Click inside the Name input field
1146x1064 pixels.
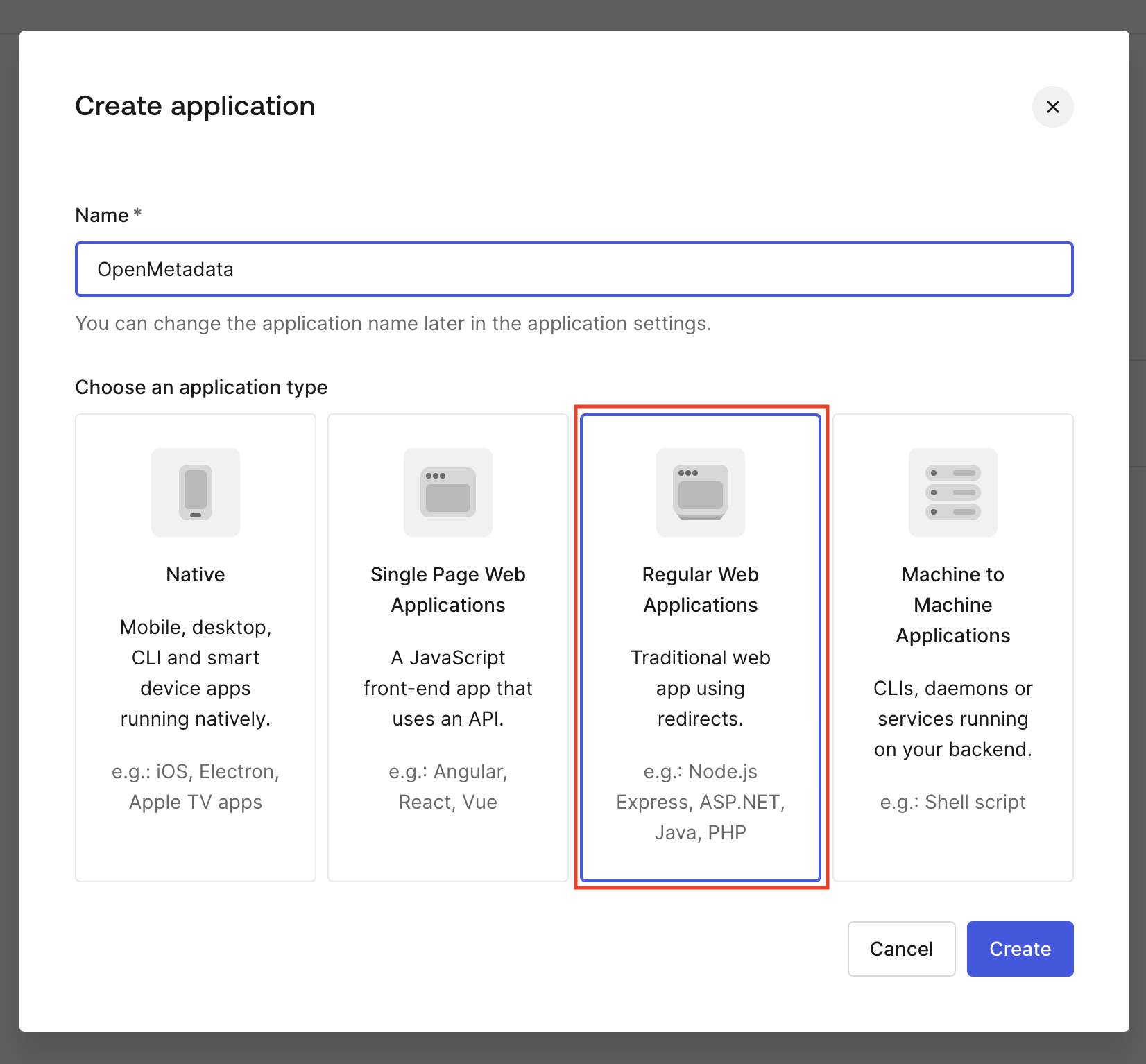tap(573, 269)
